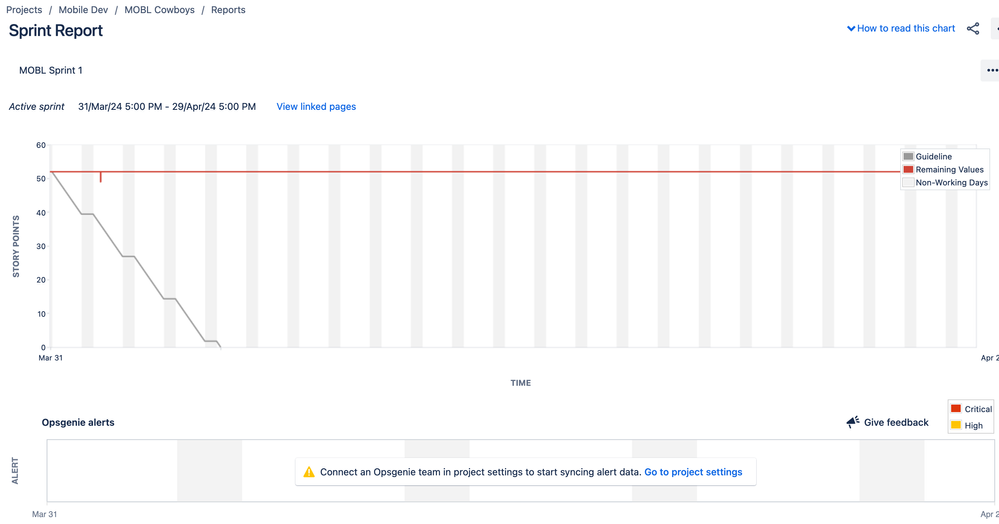
Task: Click the red Remaining Values legend swatch
Action: pos(908,170)
